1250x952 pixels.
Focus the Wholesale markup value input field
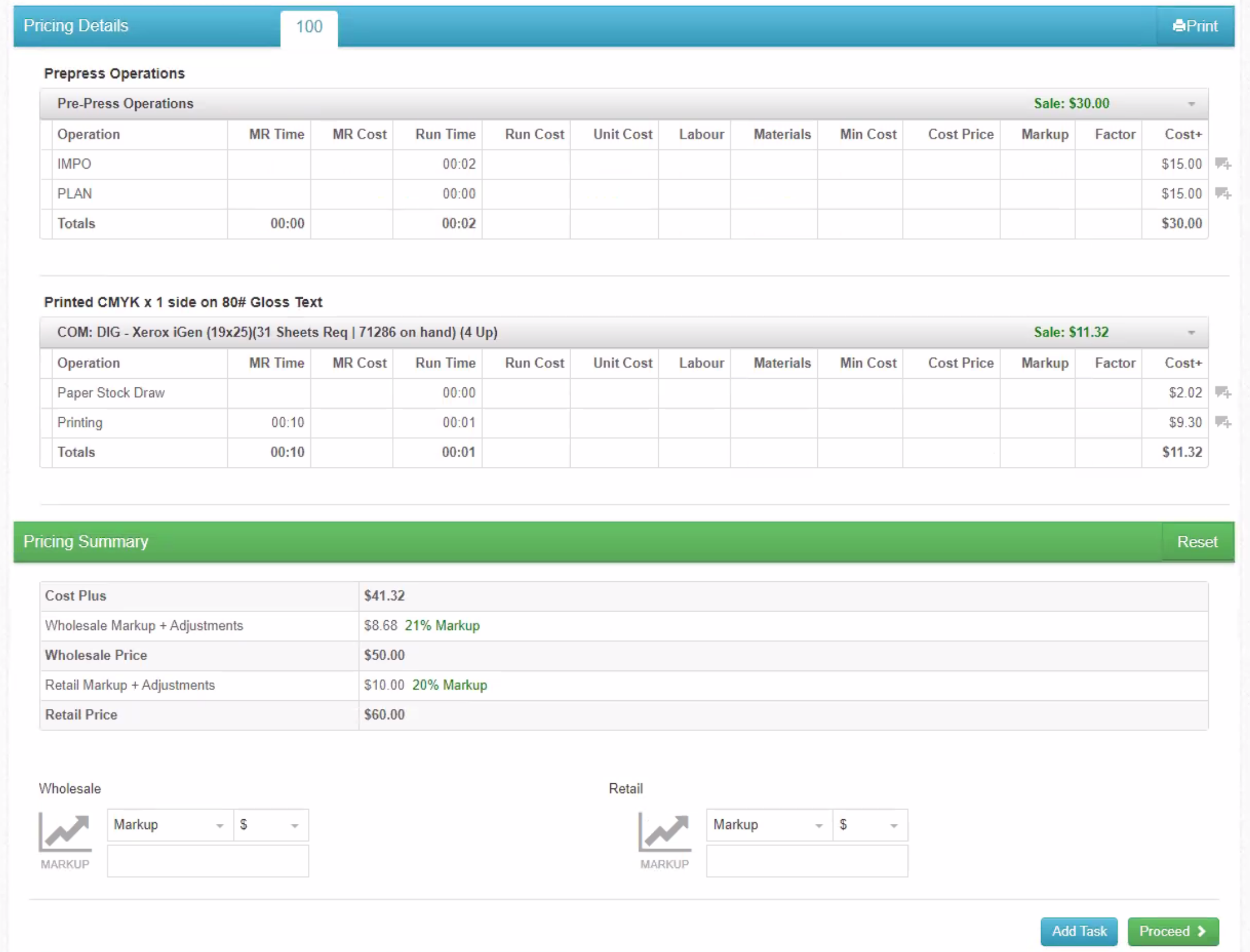[x=208, y=861]
